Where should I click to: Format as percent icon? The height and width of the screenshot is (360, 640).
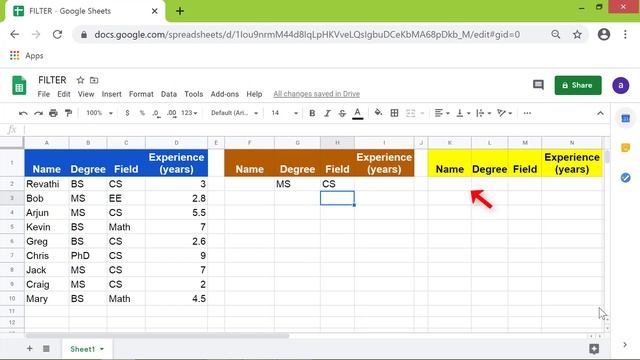142,113
